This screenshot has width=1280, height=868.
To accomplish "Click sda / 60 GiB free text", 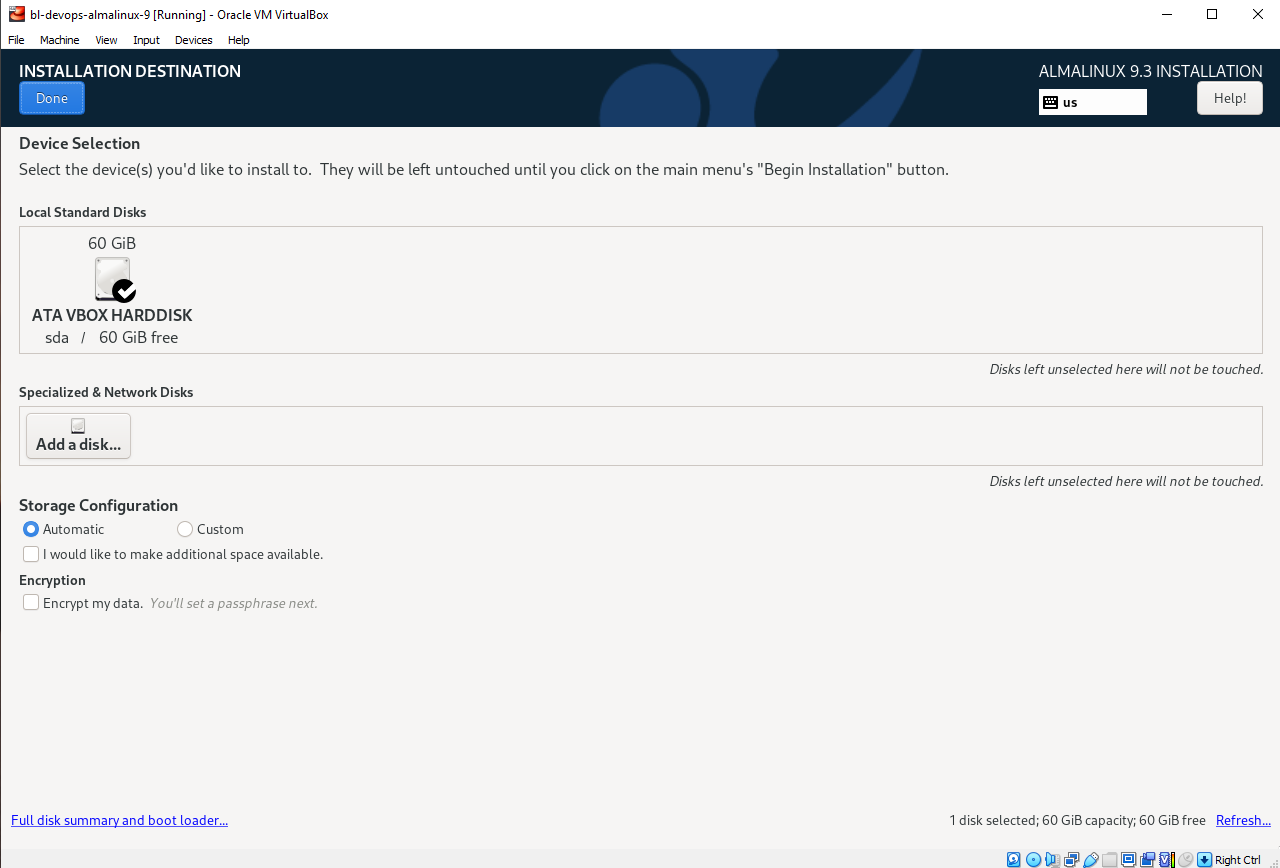I will (112, 338).
